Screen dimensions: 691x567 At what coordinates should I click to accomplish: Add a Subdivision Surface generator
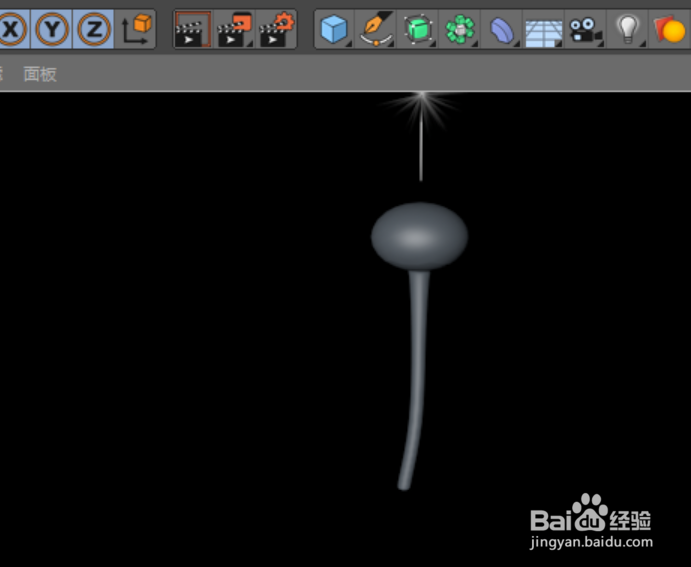(x=417, y=29)
